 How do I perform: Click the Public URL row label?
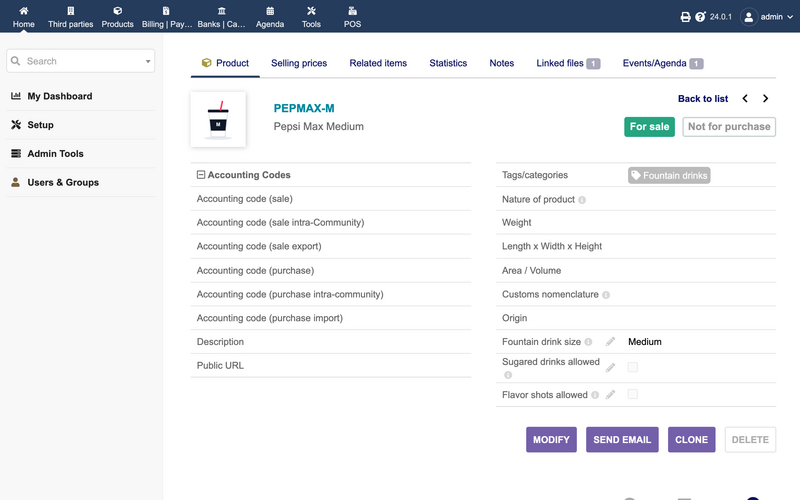tap(220, 365)
